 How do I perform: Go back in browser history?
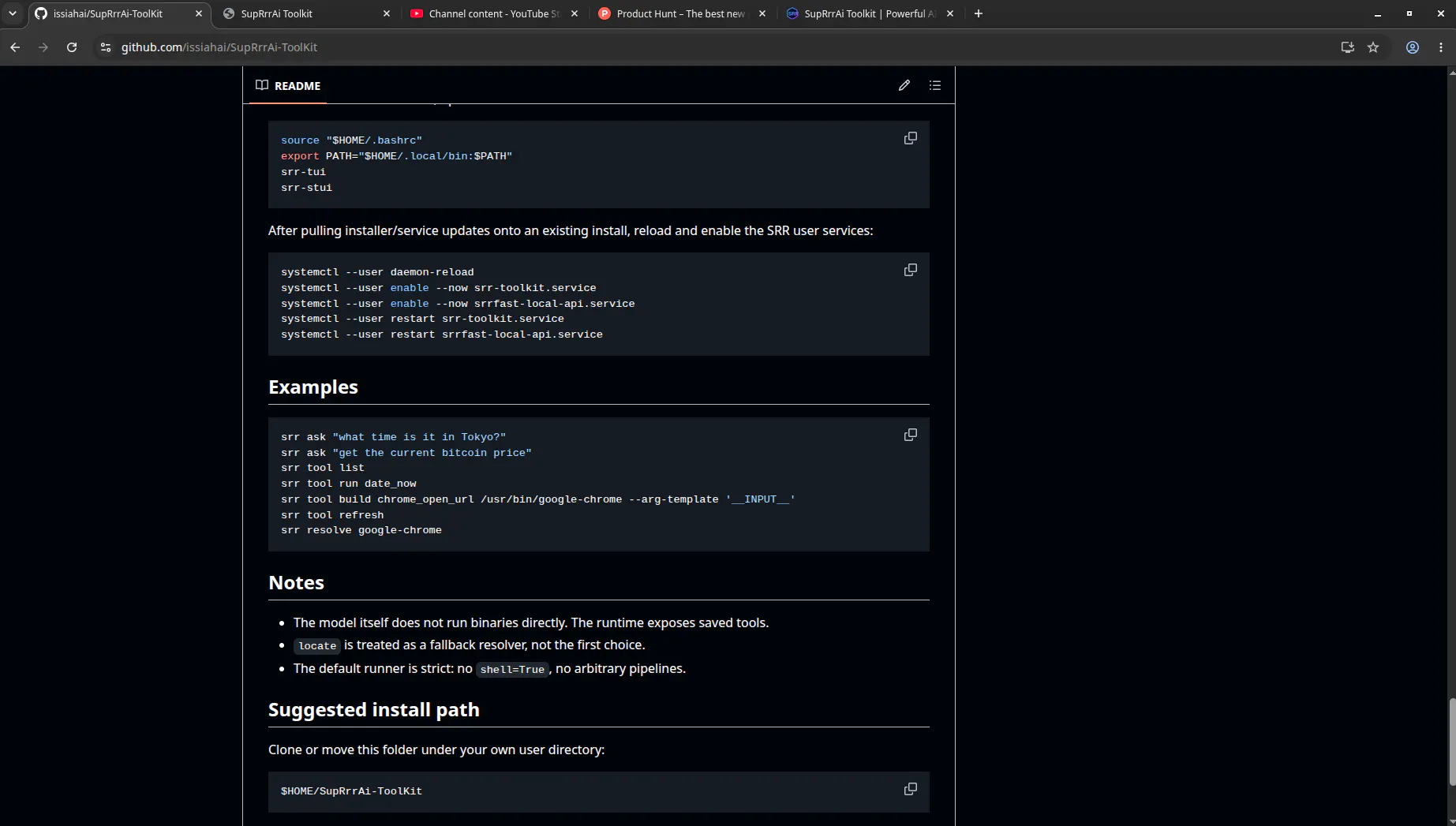pyautogui.click(x=15, y=47)
